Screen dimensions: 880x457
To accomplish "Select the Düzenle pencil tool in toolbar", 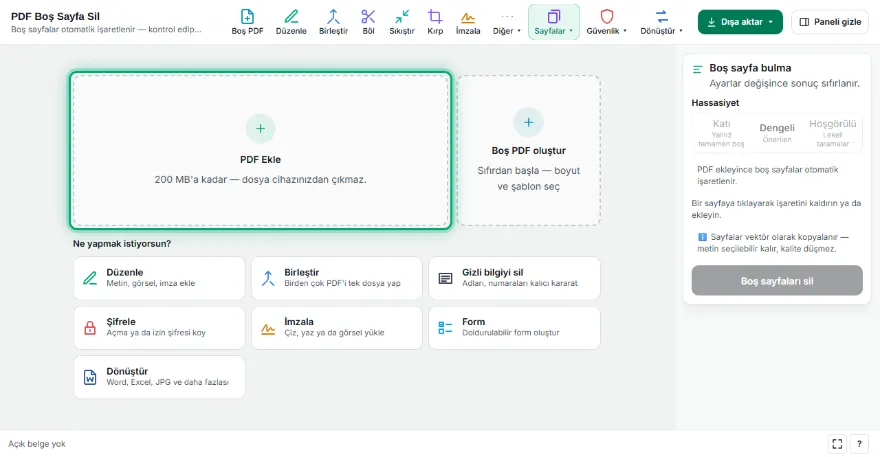I will 291,22.
